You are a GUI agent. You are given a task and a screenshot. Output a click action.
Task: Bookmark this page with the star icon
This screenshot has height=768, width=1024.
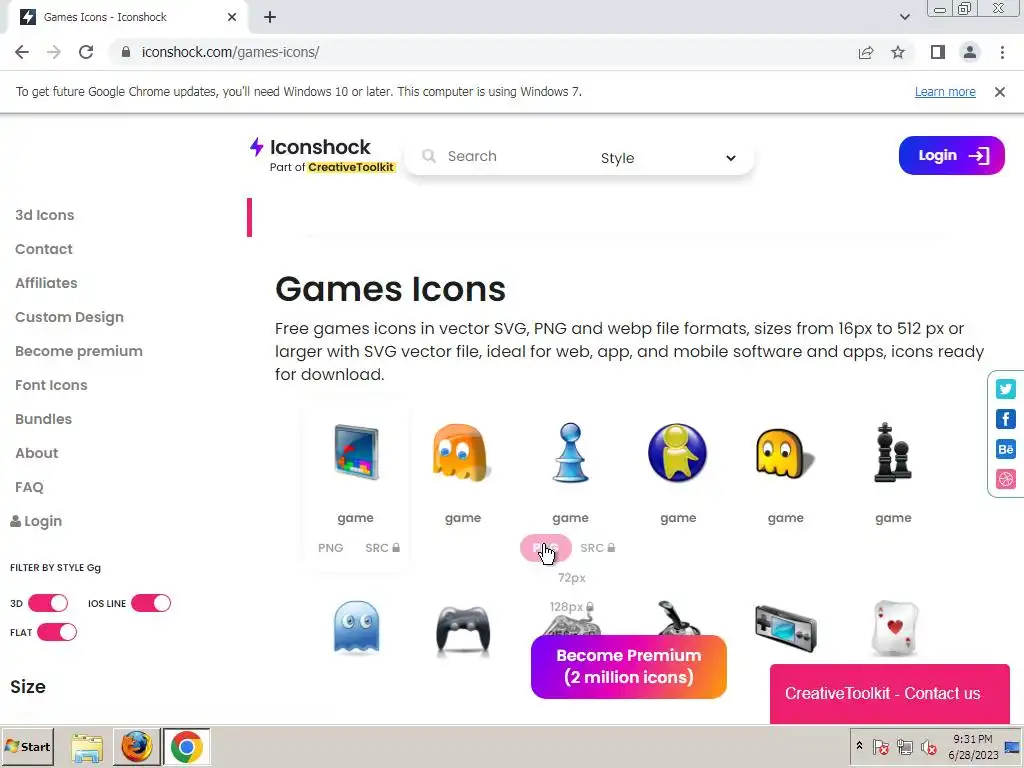coord(898,52)
